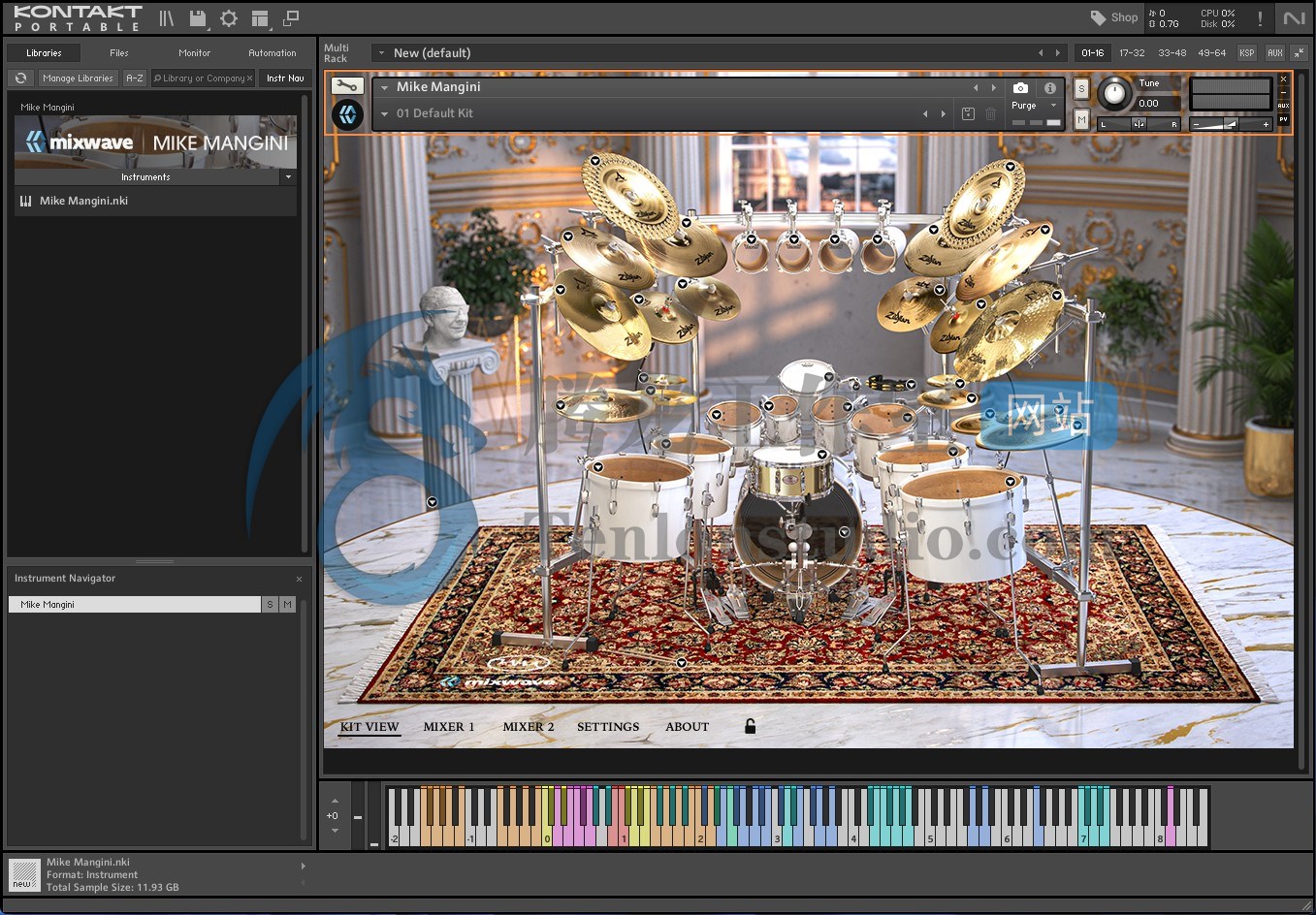1316x915 pixels.
Task: Open the Mike Mangini instrument name dropdown
Action: [x=385, y=87]
